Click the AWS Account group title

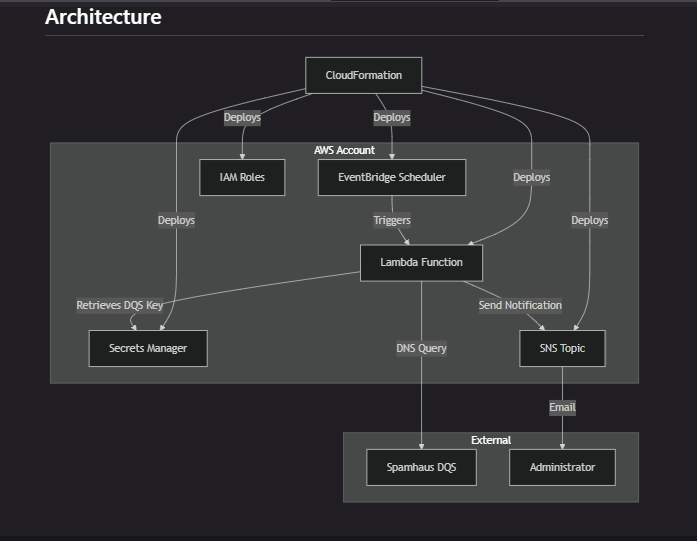(344, 150)
